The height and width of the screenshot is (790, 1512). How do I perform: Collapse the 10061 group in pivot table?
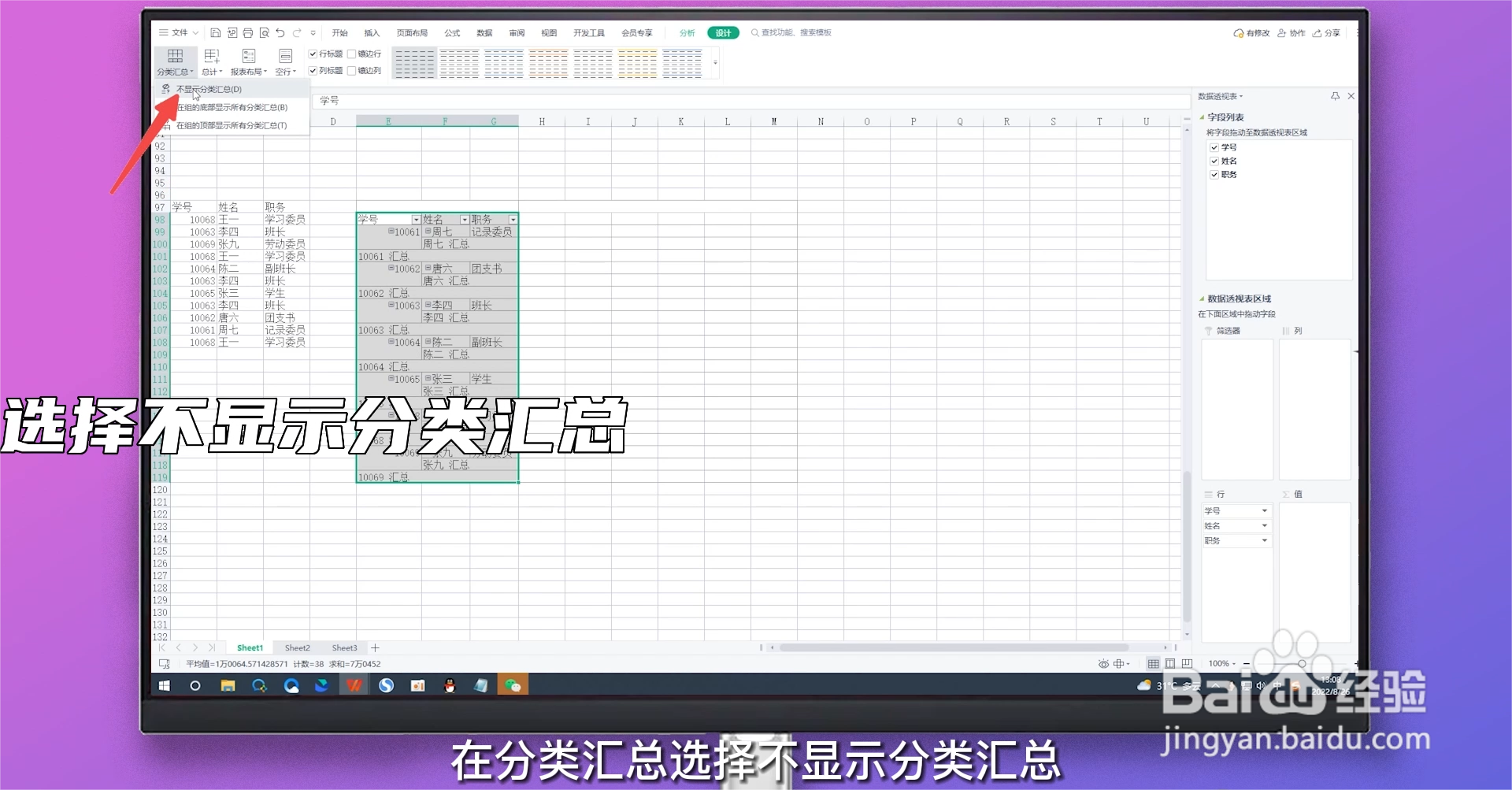coord(391,232)
